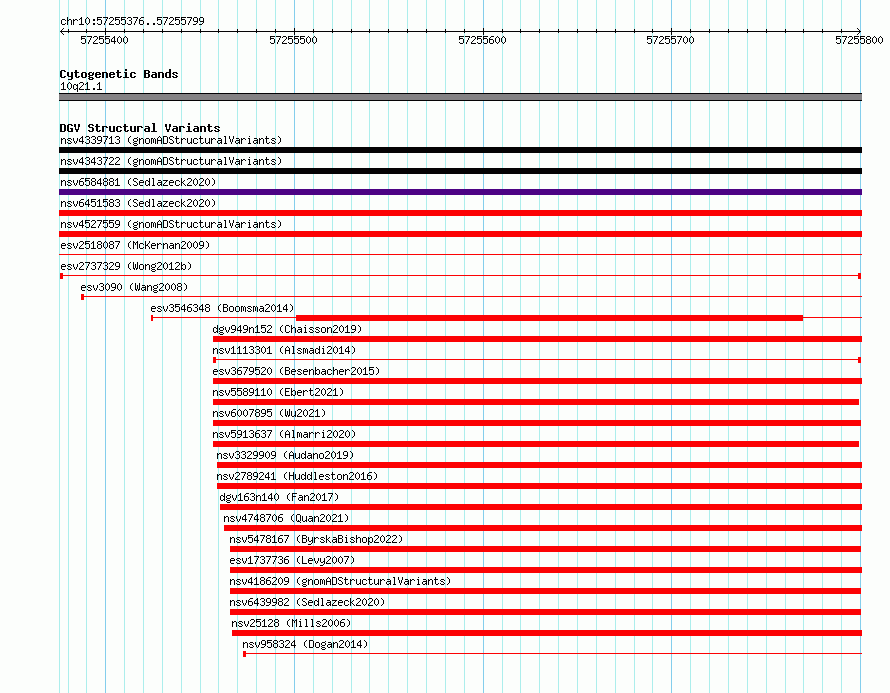This screenshot has width=890, height=693.
Task: Click nsv1113301 (Alsmadi2014) label
Action: click(284, 350)
